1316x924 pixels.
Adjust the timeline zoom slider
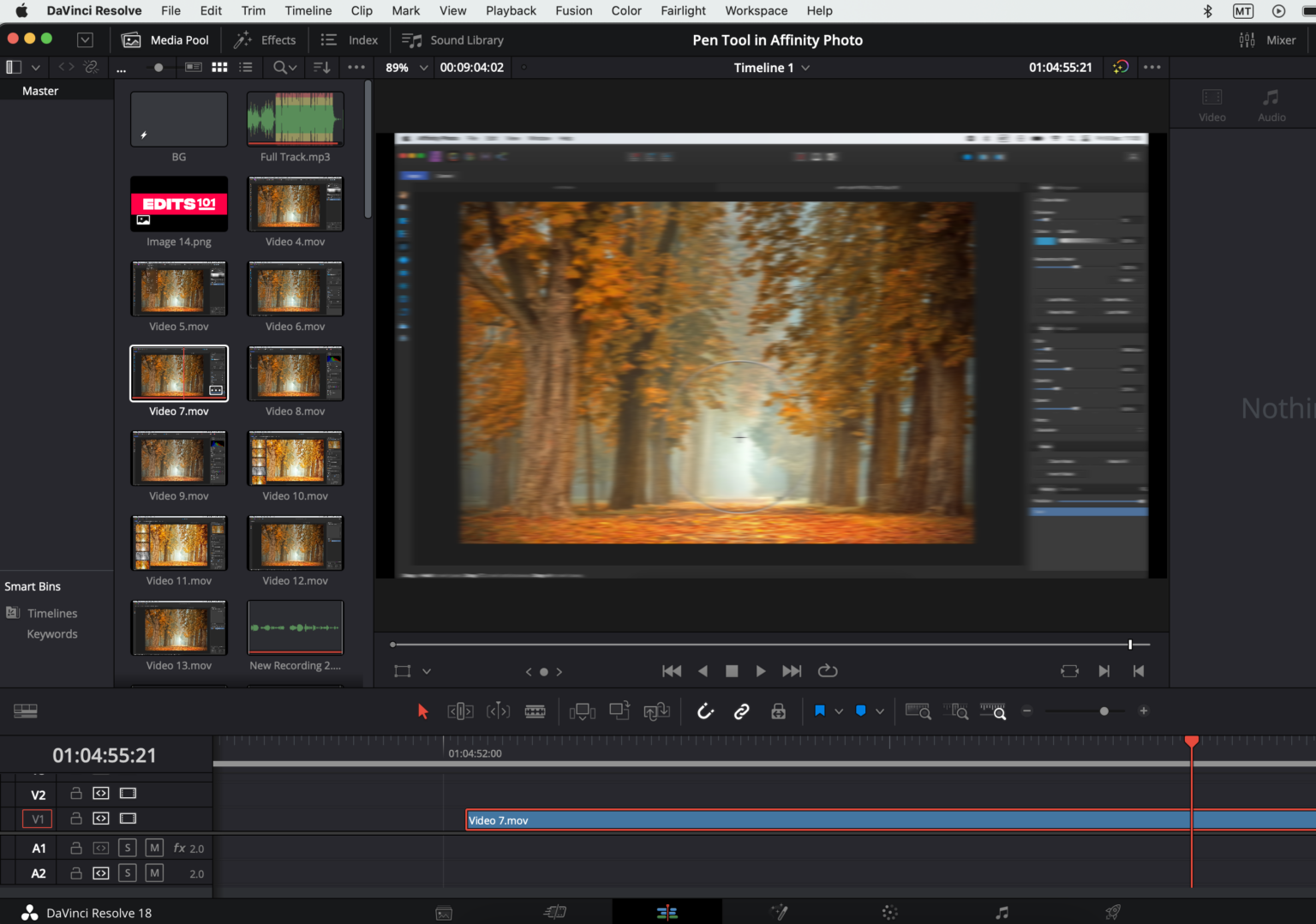(x=1104, y=711)
